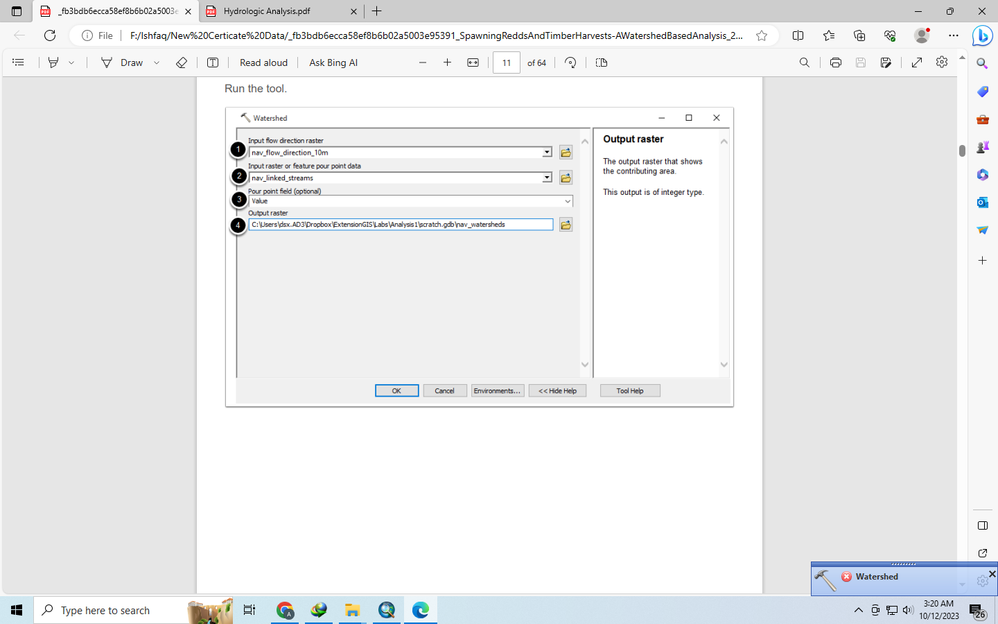Save the PDF with the disk icon

[x=861, y=62]
